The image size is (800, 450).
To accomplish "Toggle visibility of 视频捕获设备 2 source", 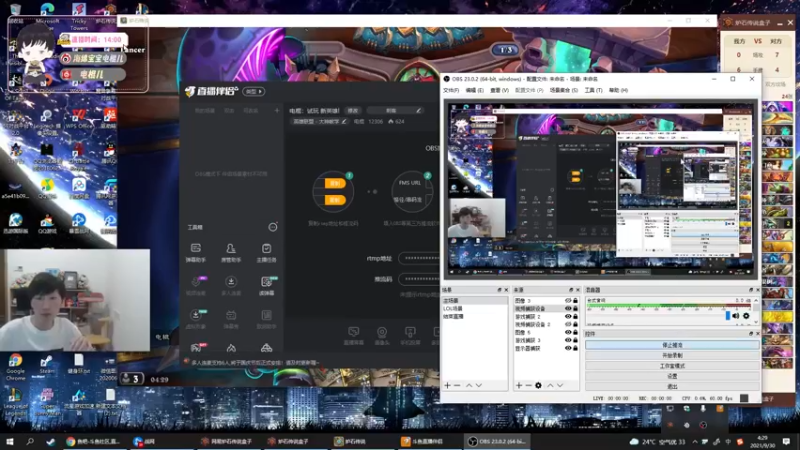I will click(568, 324).
